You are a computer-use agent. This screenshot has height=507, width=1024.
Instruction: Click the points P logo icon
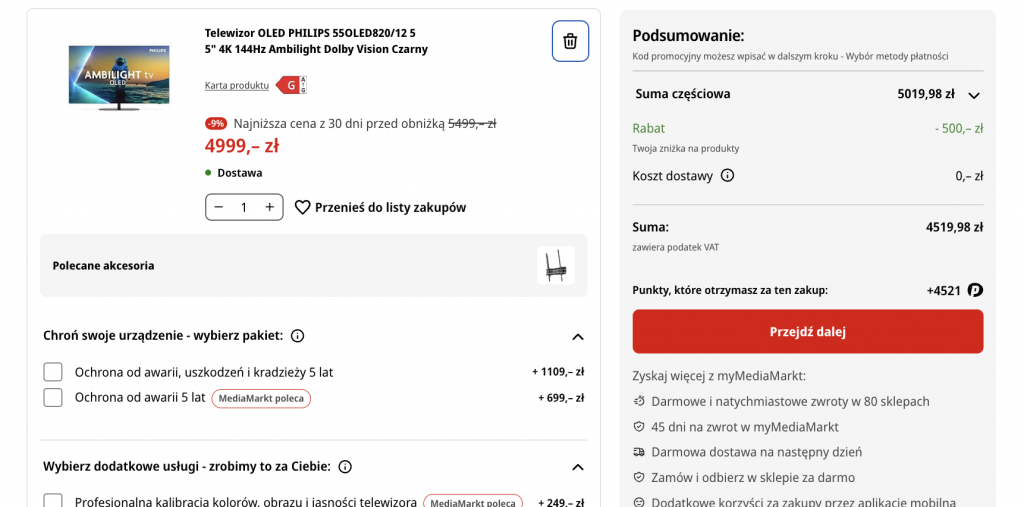tap(975, 290)
